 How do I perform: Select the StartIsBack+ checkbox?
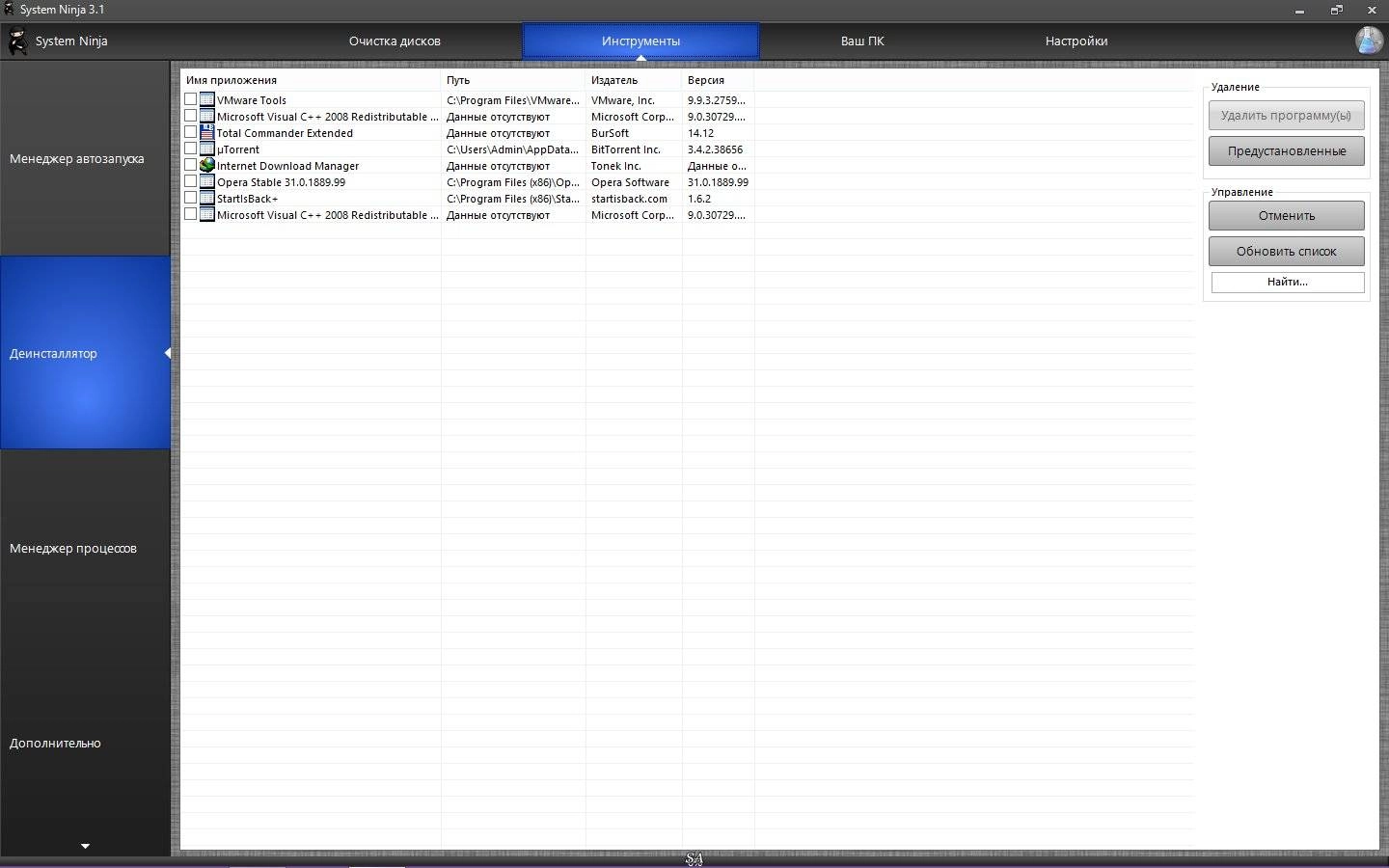(x=191, y=198)
